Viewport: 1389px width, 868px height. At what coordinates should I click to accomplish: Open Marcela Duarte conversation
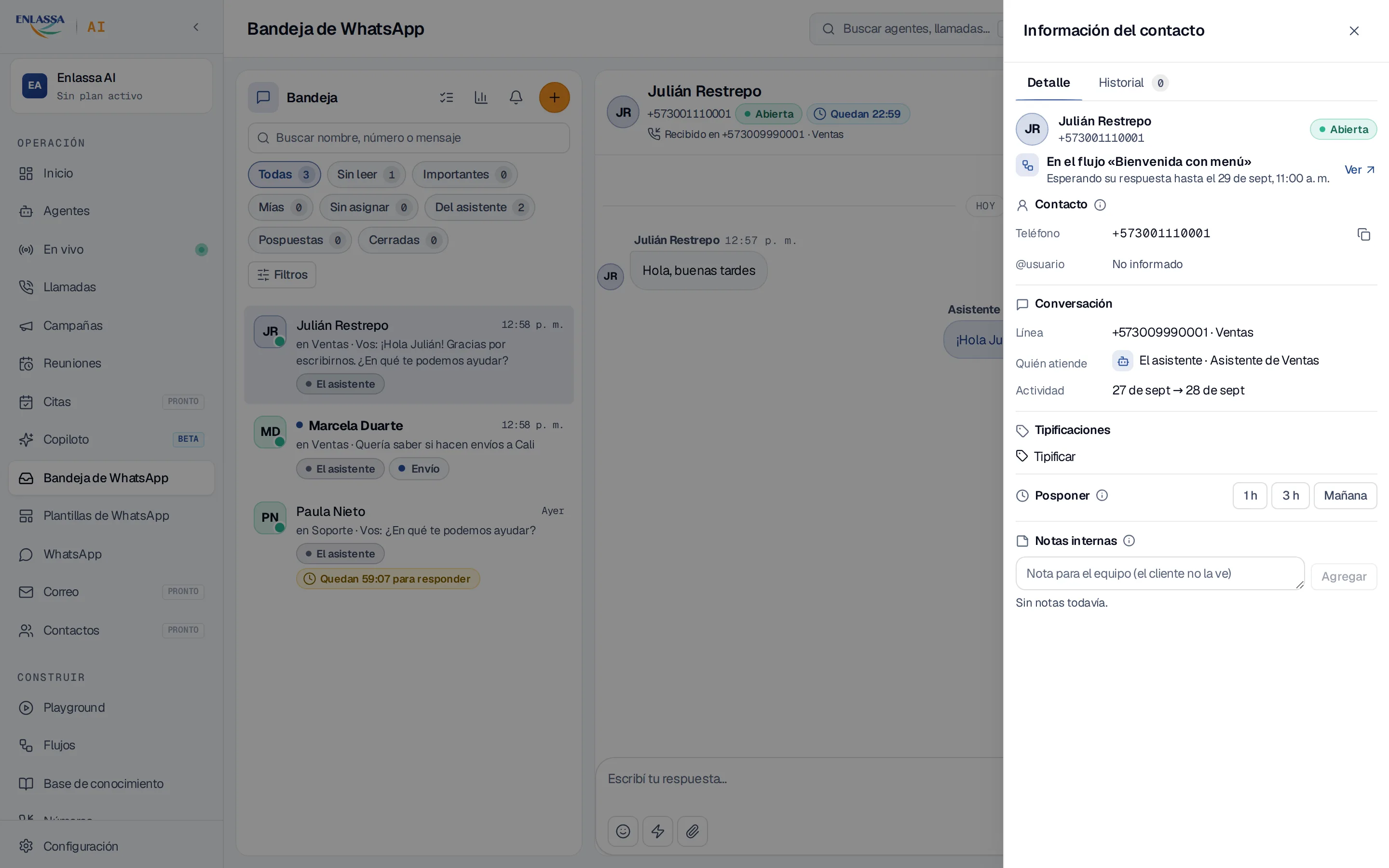(409, 448)
